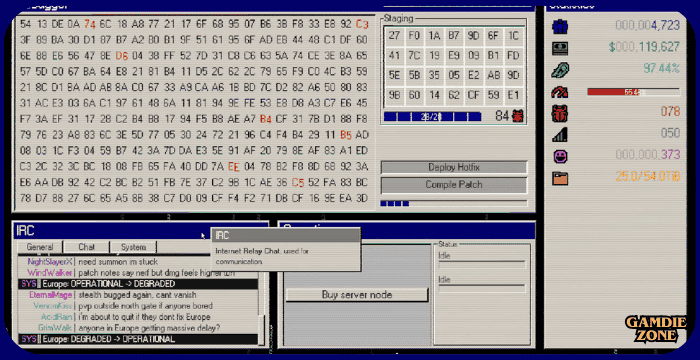Click VenomKiss's pvp north gate message

(x=145, y=306)
